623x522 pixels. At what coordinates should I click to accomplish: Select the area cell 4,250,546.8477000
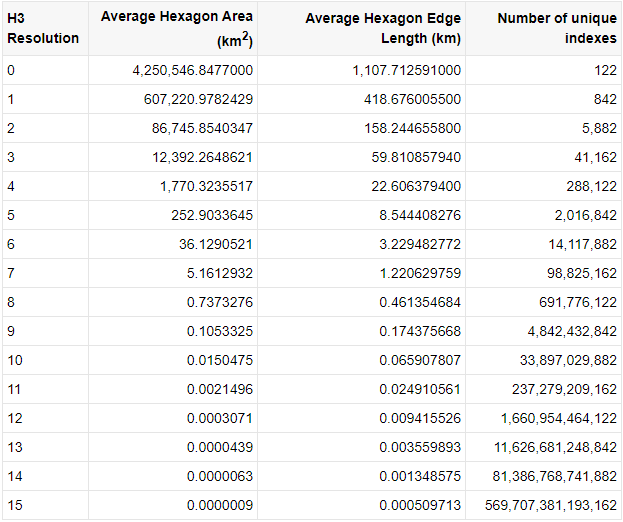193,71
